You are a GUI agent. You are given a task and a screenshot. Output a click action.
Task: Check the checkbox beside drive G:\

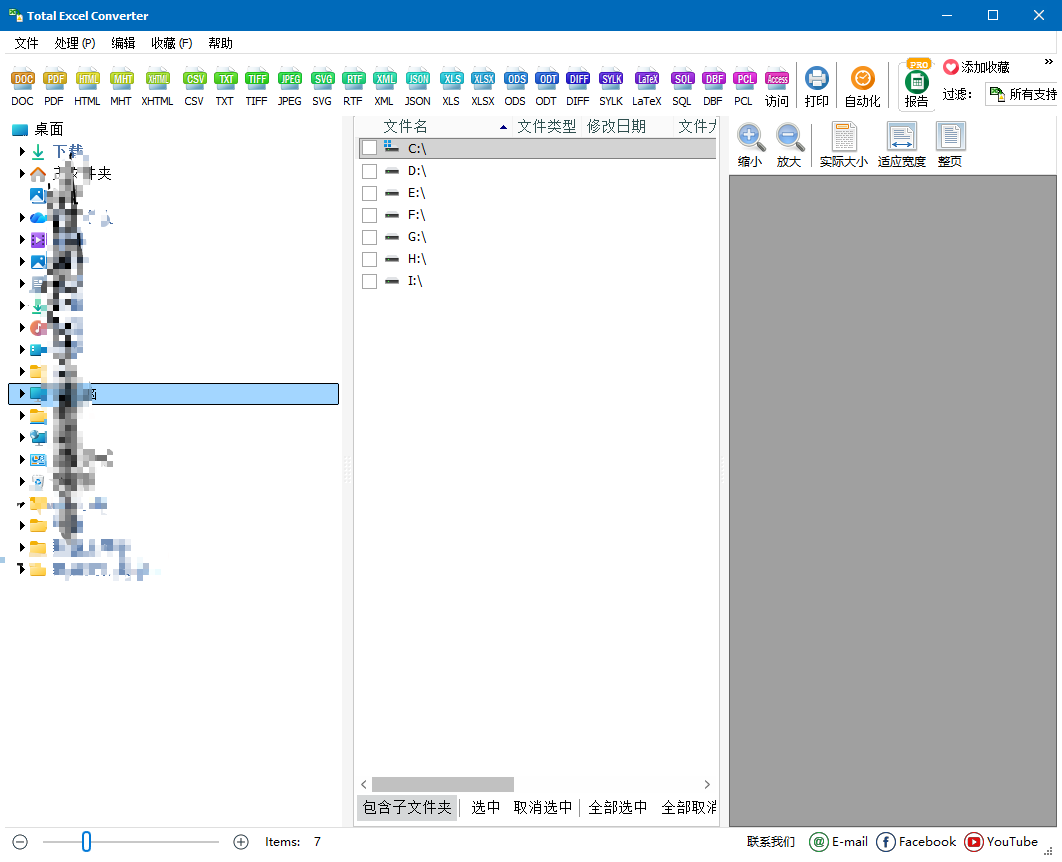click(x=369, y=237)
